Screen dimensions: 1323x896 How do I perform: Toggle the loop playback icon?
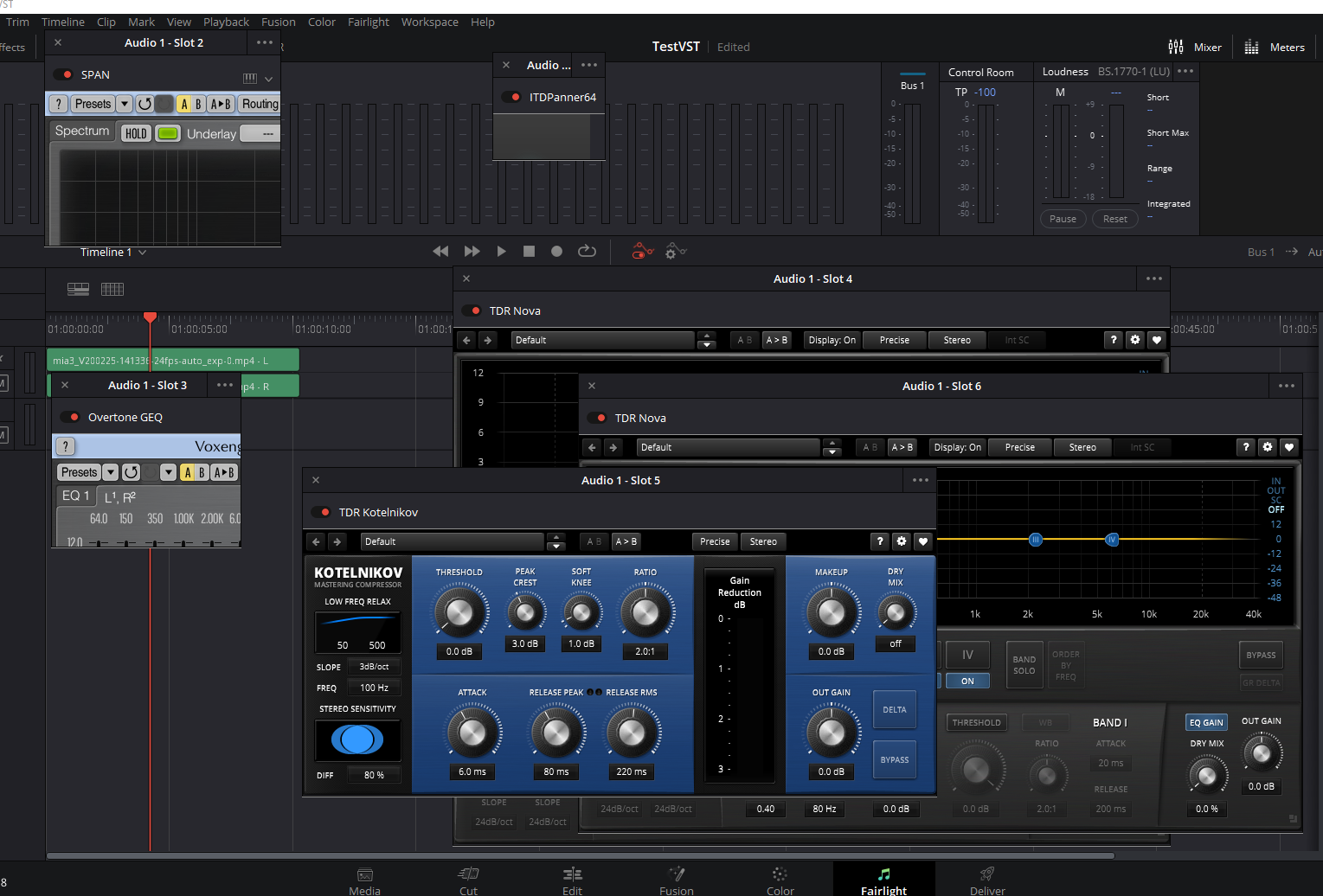587,251
